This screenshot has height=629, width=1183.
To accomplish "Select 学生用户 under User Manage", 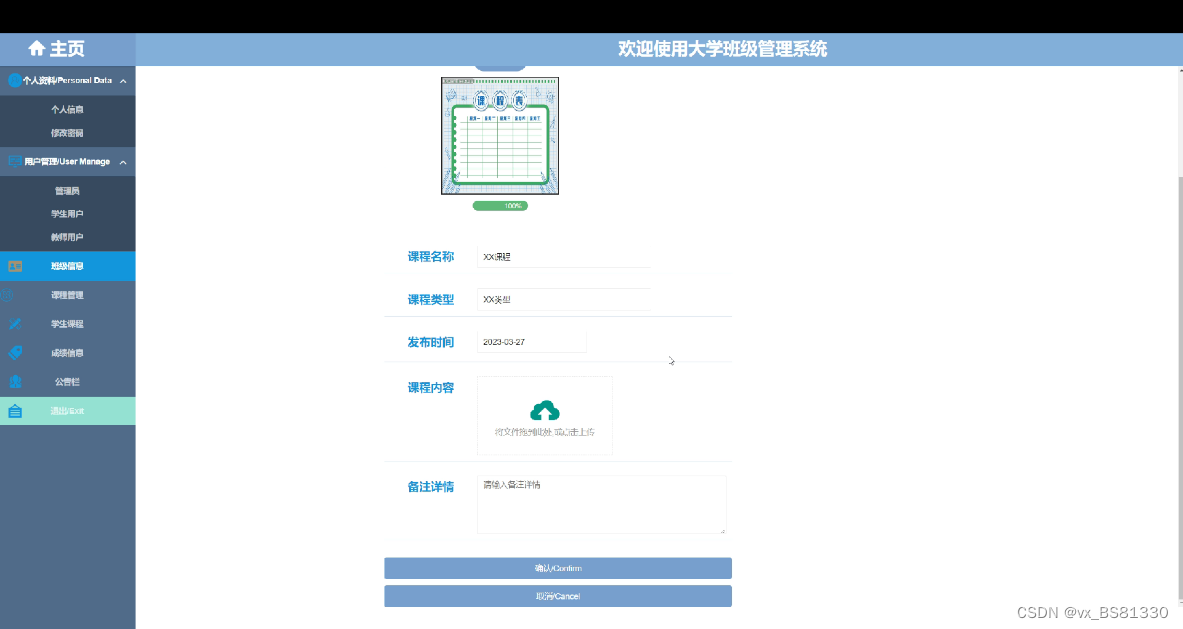I will 67,213.
